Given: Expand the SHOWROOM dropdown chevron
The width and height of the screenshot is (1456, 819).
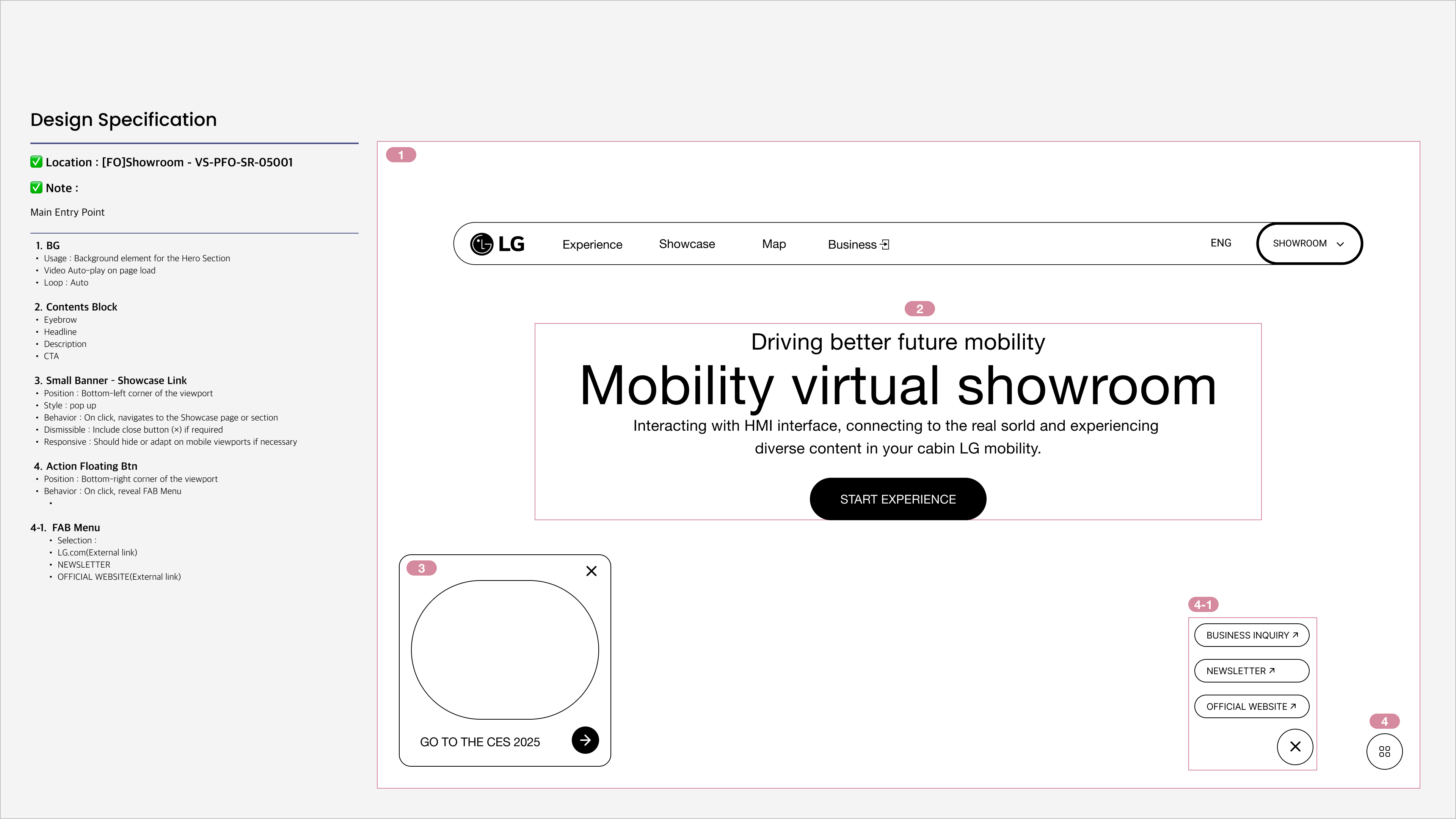Looking at the screenshot, I should click(1340, 243).
